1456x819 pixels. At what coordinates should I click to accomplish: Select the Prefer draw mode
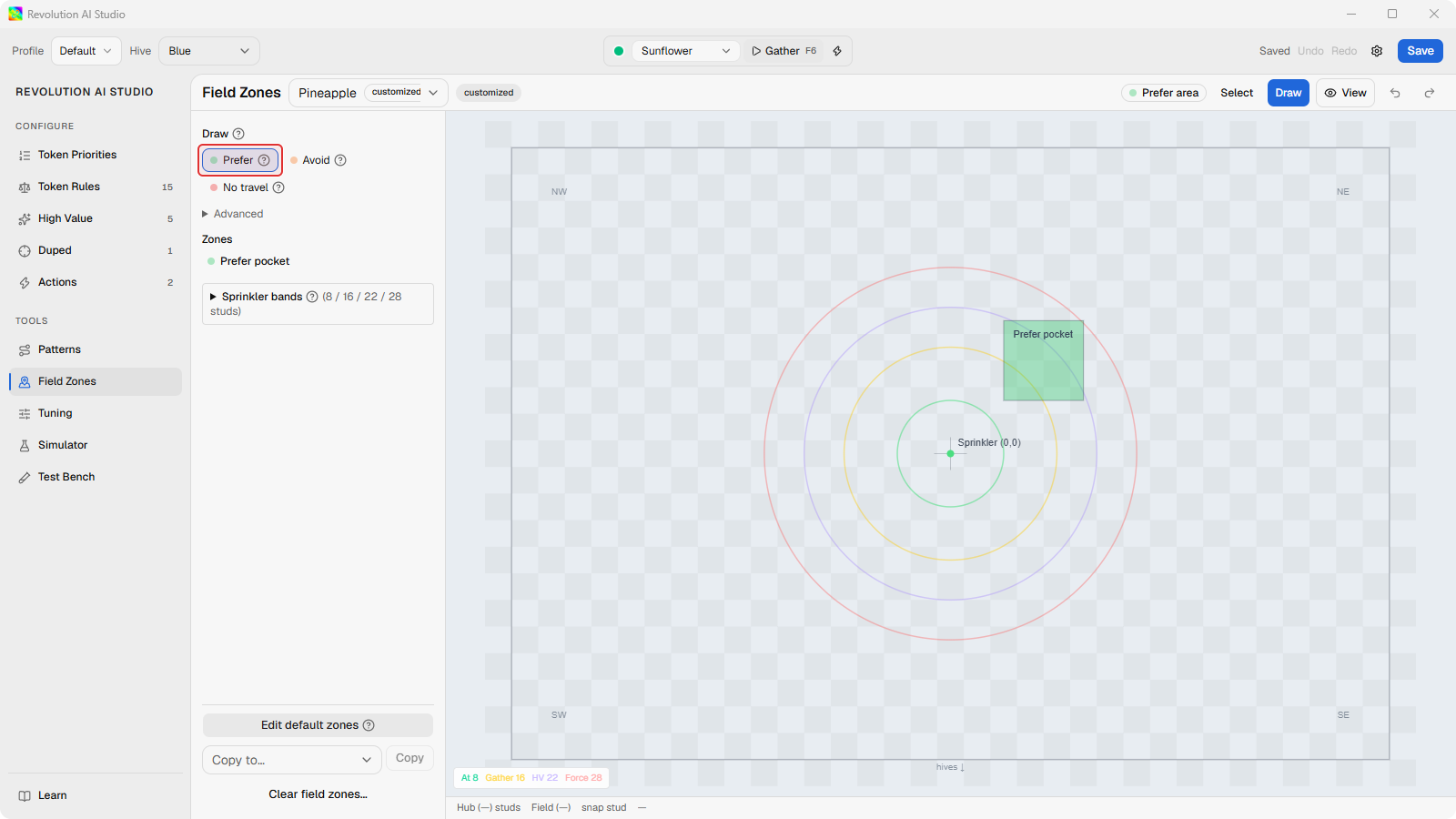tap(240, 160)
